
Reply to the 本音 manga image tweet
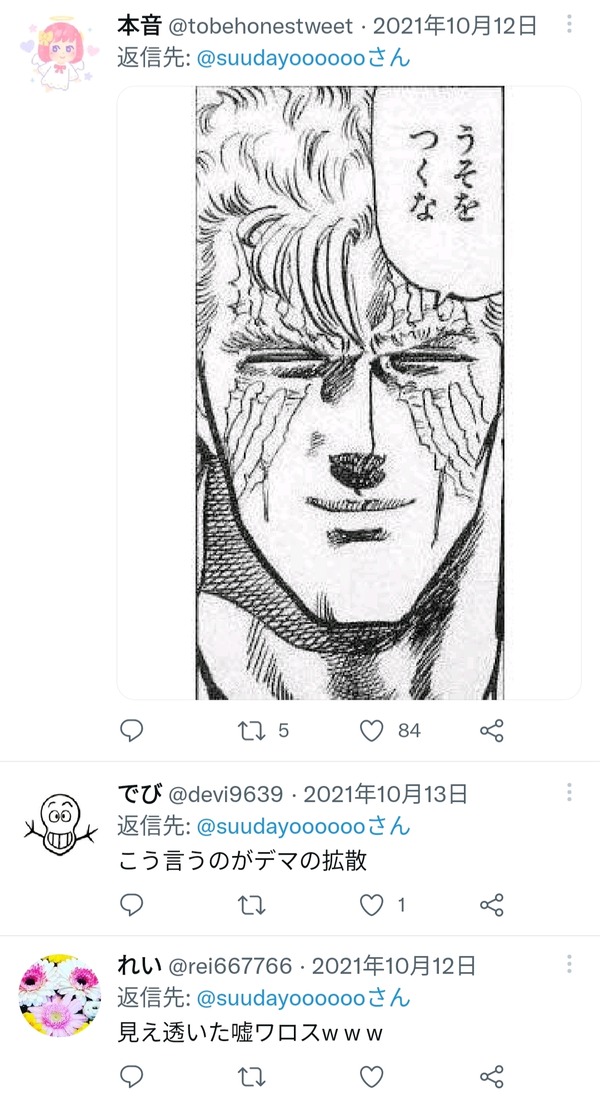point(131,731)
